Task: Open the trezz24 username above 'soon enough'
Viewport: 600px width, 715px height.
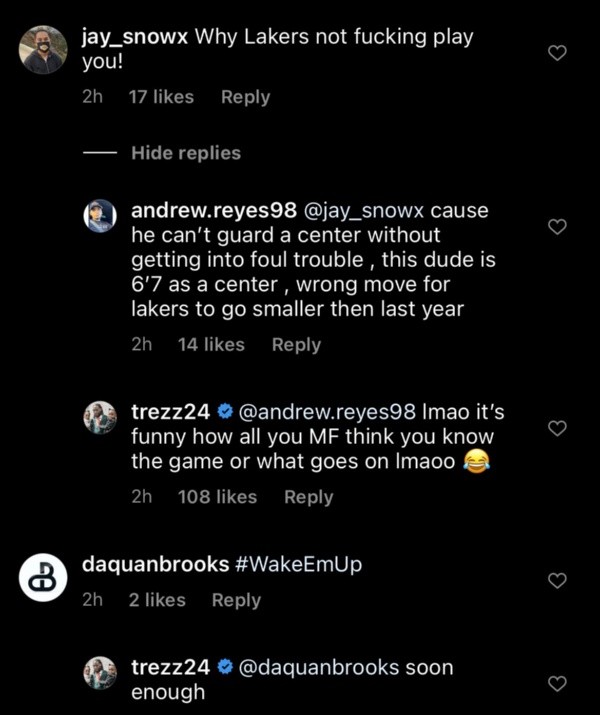Action: 168,667
